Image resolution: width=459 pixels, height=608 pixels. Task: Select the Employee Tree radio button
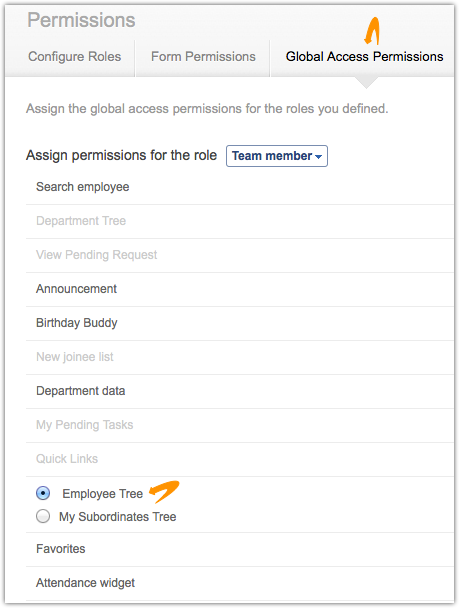(x=43, y=493)
